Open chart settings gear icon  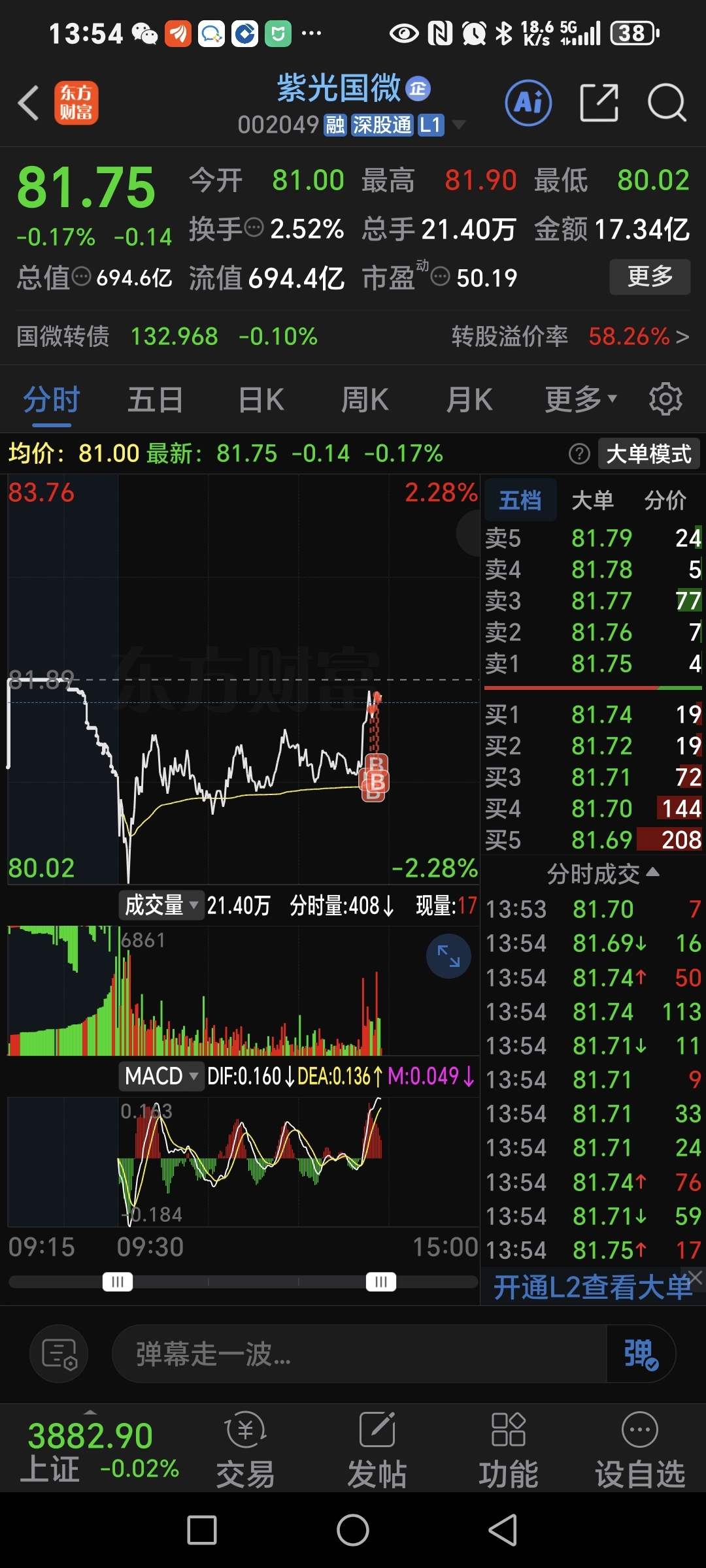pyautogui.click(x=665, y=399)
